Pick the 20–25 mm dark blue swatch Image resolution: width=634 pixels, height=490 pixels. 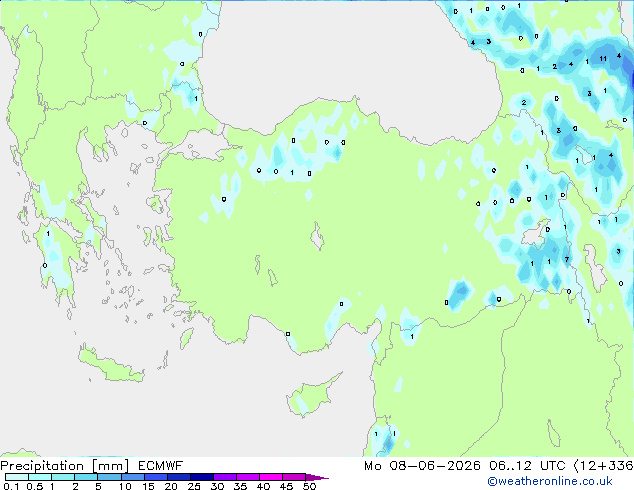[179, 477]
